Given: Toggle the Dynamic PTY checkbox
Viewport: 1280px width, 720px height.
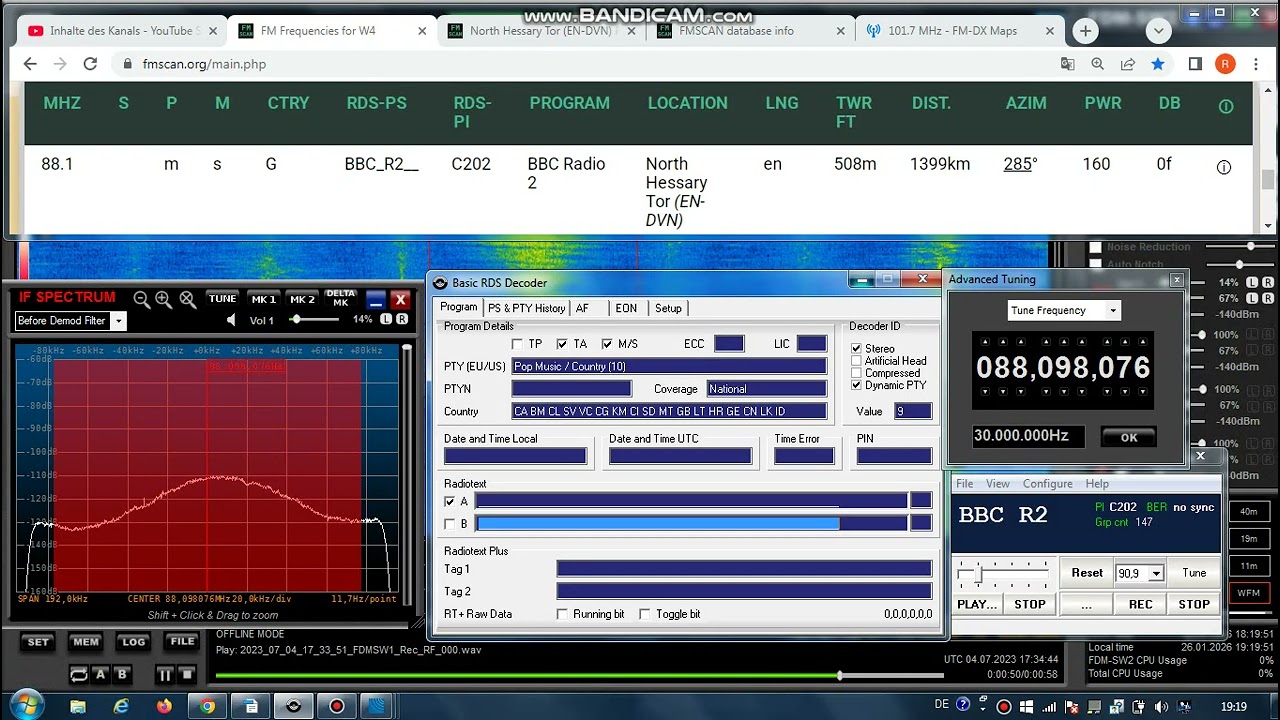Looking at the screenshot, I should (x=857, y=385).
